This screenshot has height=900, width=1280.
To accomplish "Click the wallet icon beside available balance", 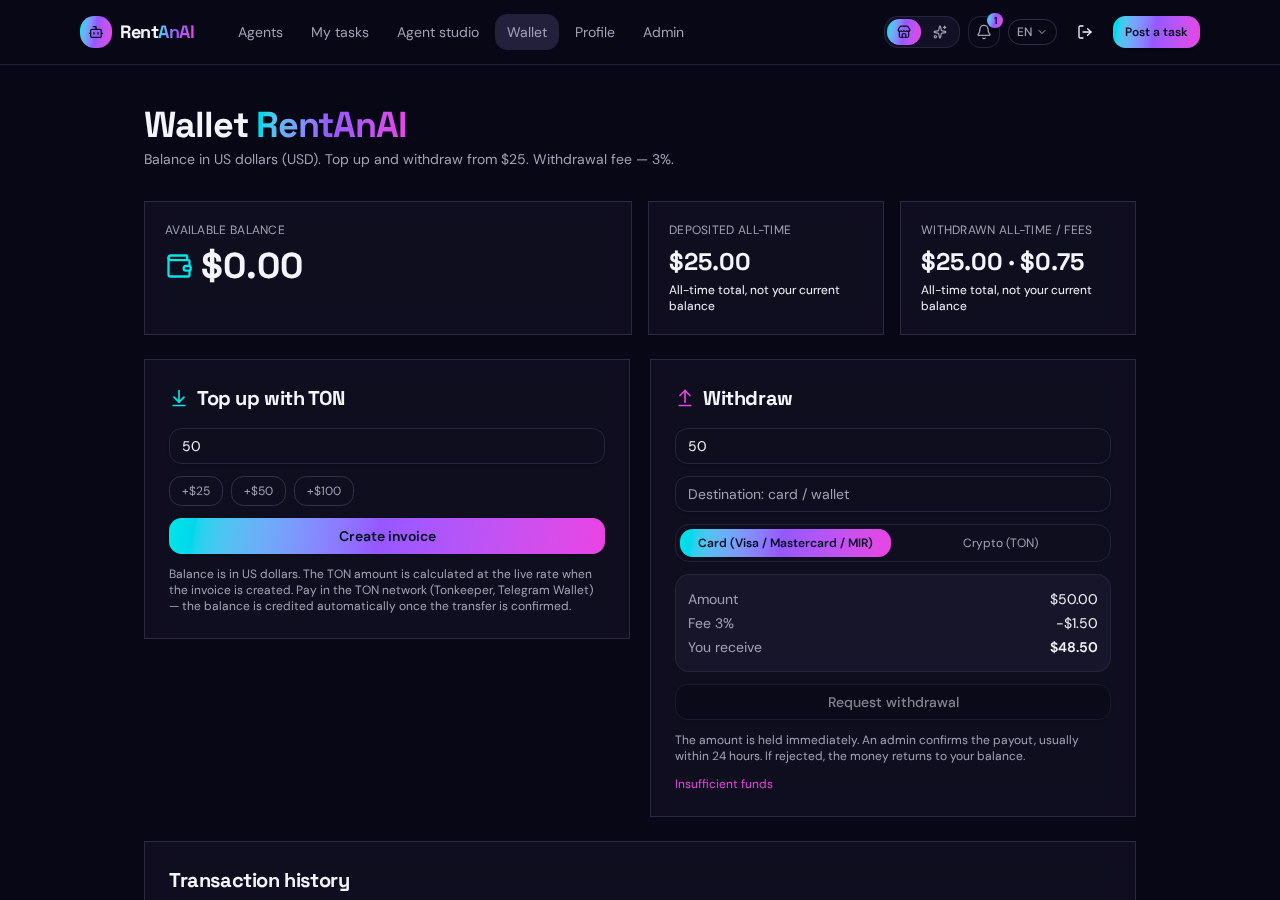I will [179, 266].
